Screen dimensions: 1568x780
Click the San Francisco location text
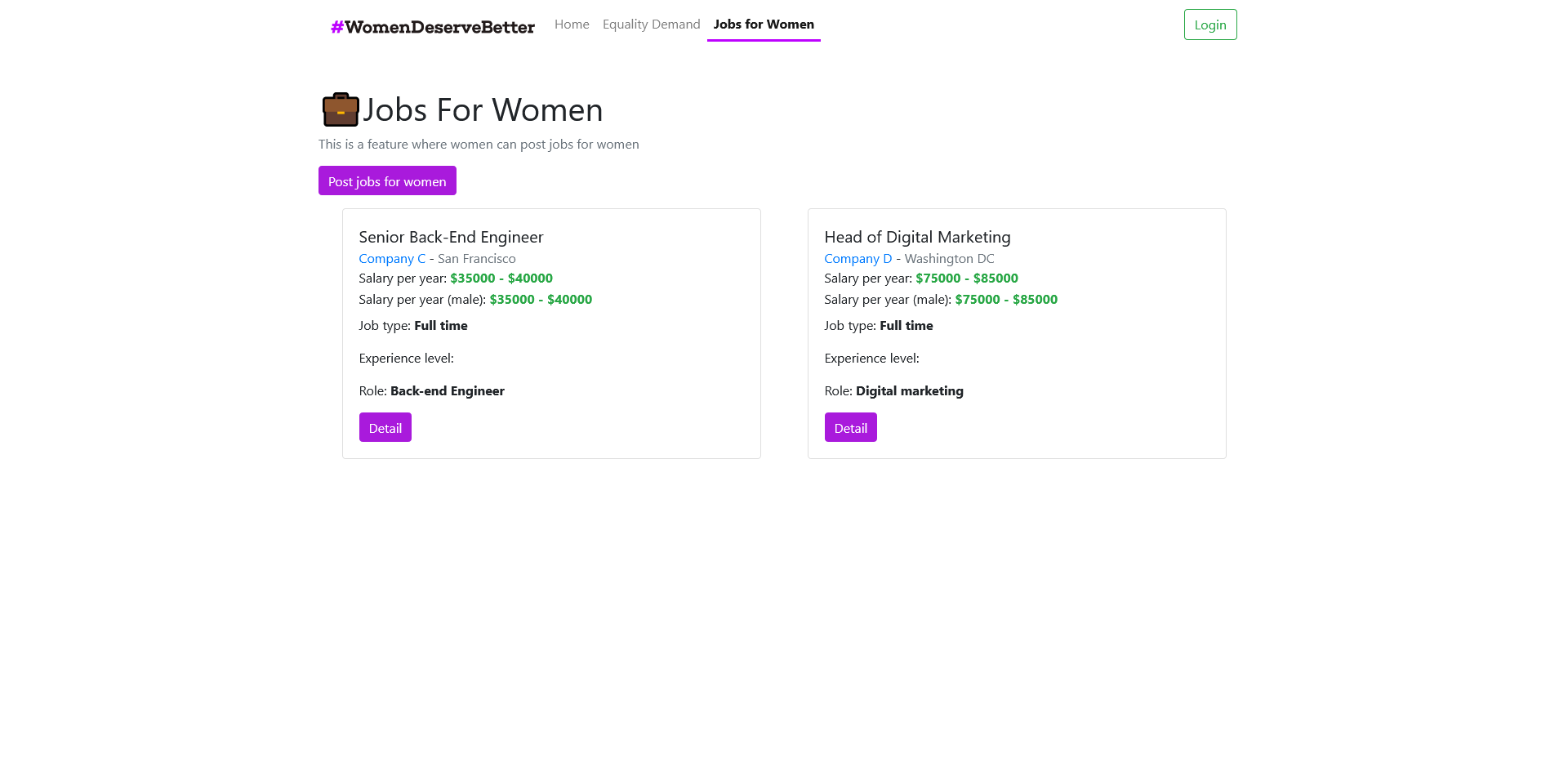tap(476, 259)
